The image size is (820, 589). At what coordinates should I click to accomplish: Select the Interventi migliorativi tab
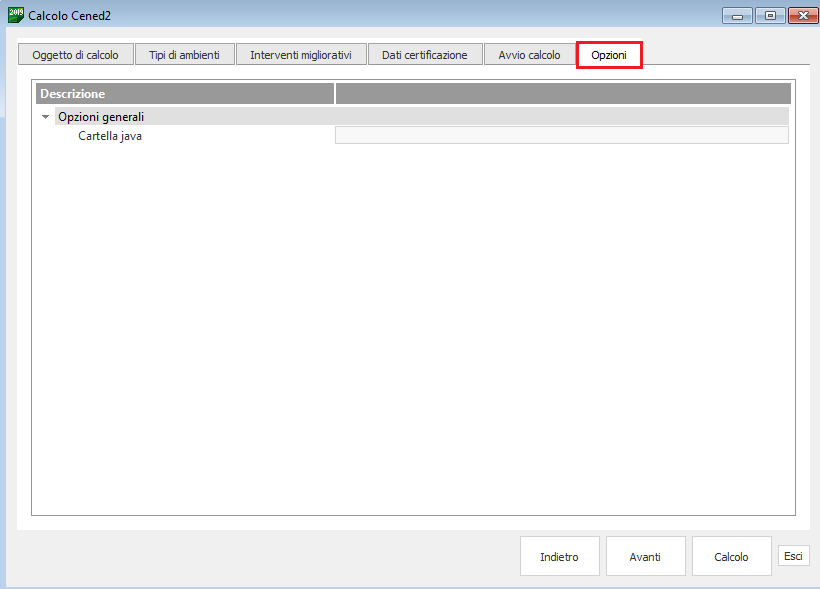coord(301,55)
